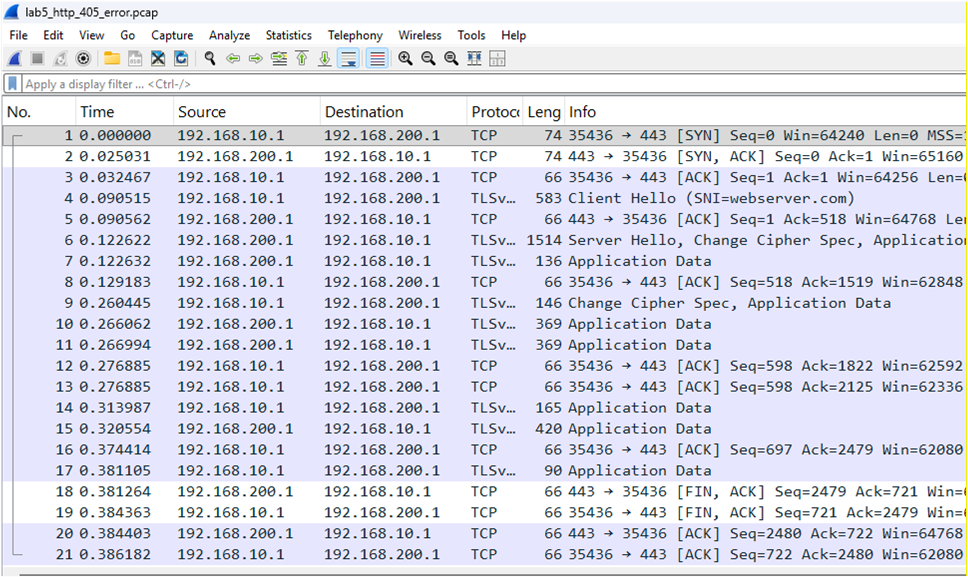Open the Statistics menu

click(289, 35)
